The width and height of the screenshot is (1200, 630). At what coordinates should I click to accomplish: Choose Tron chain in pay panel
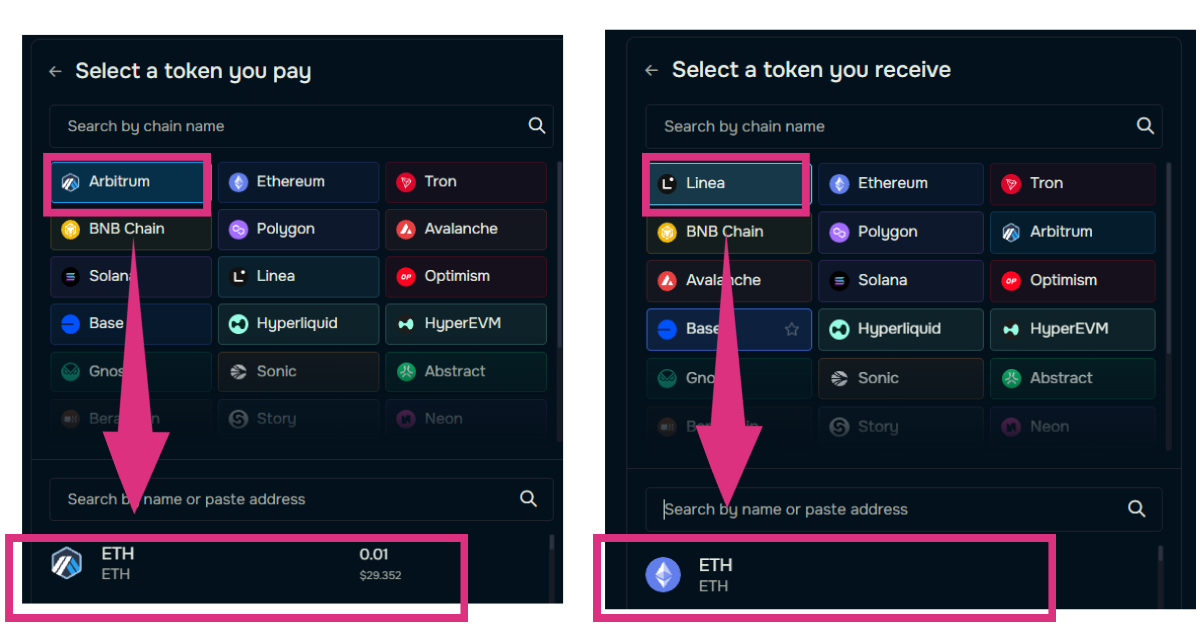(465, 182)
